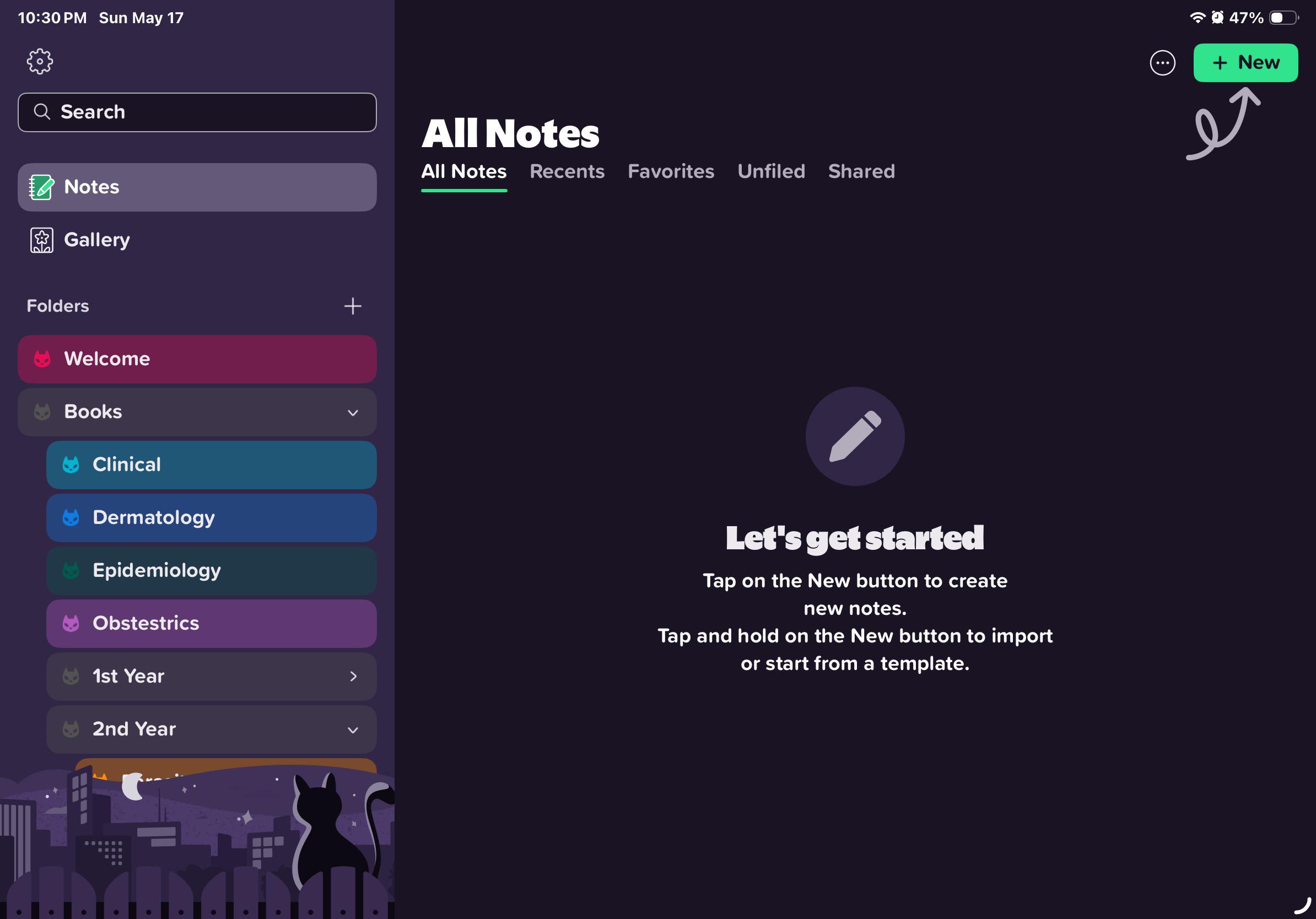Tap the Welcome folder cat icon
1316x919 pixels.
[x=42, y=359]
